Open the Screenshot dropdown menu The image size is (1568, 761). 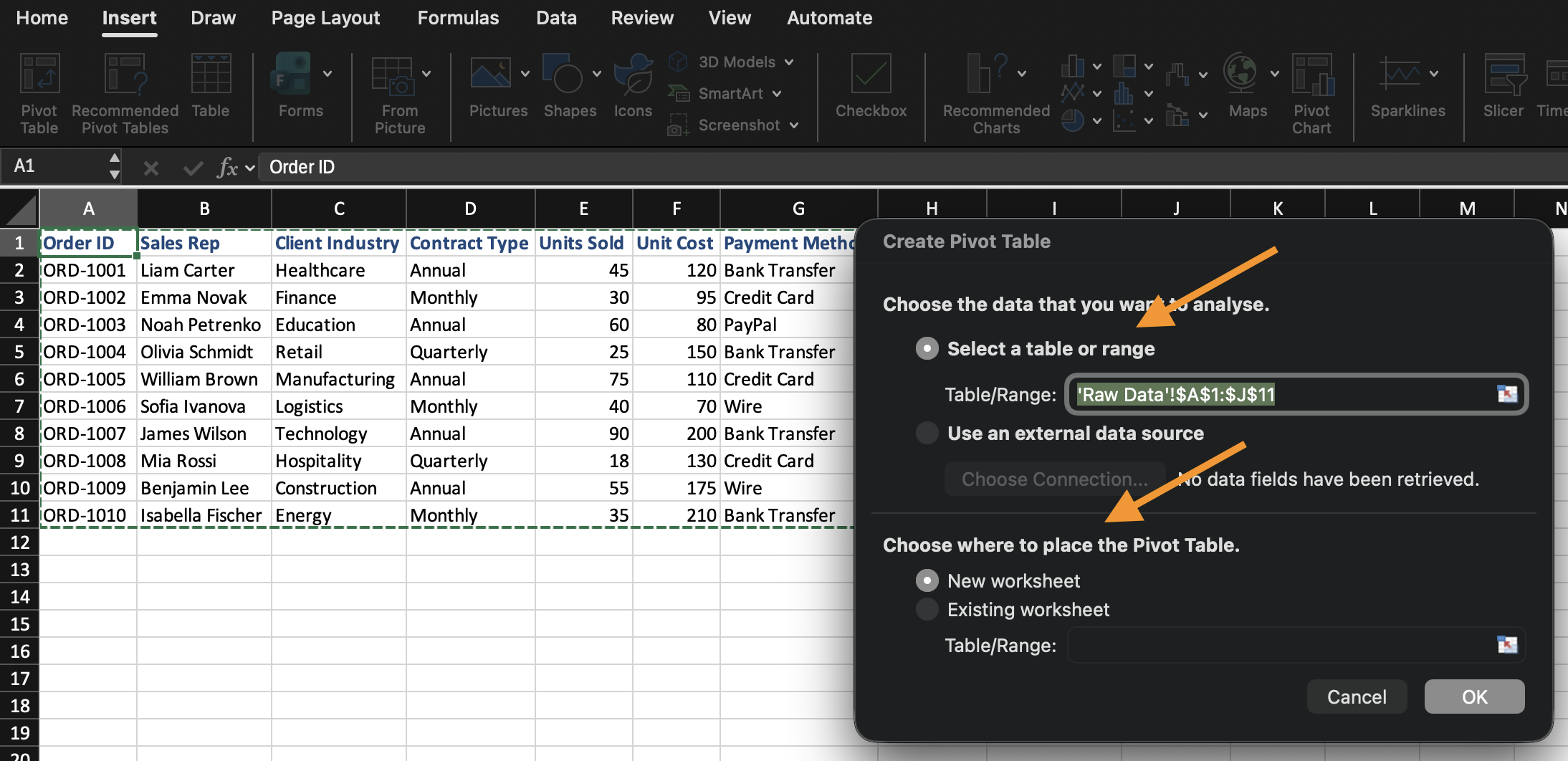[794, 125]
